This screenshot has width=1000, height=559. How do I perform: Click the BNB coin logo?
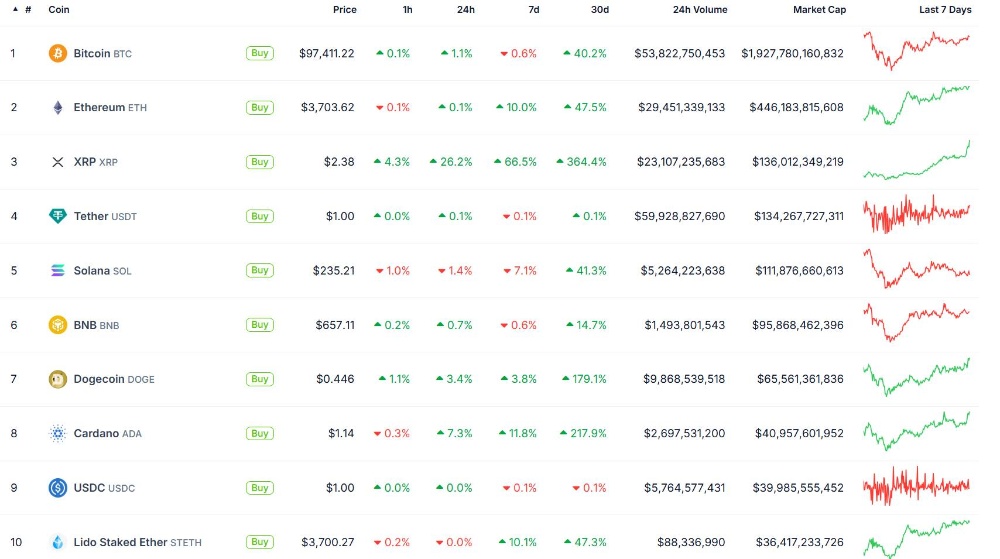(57, 325)
